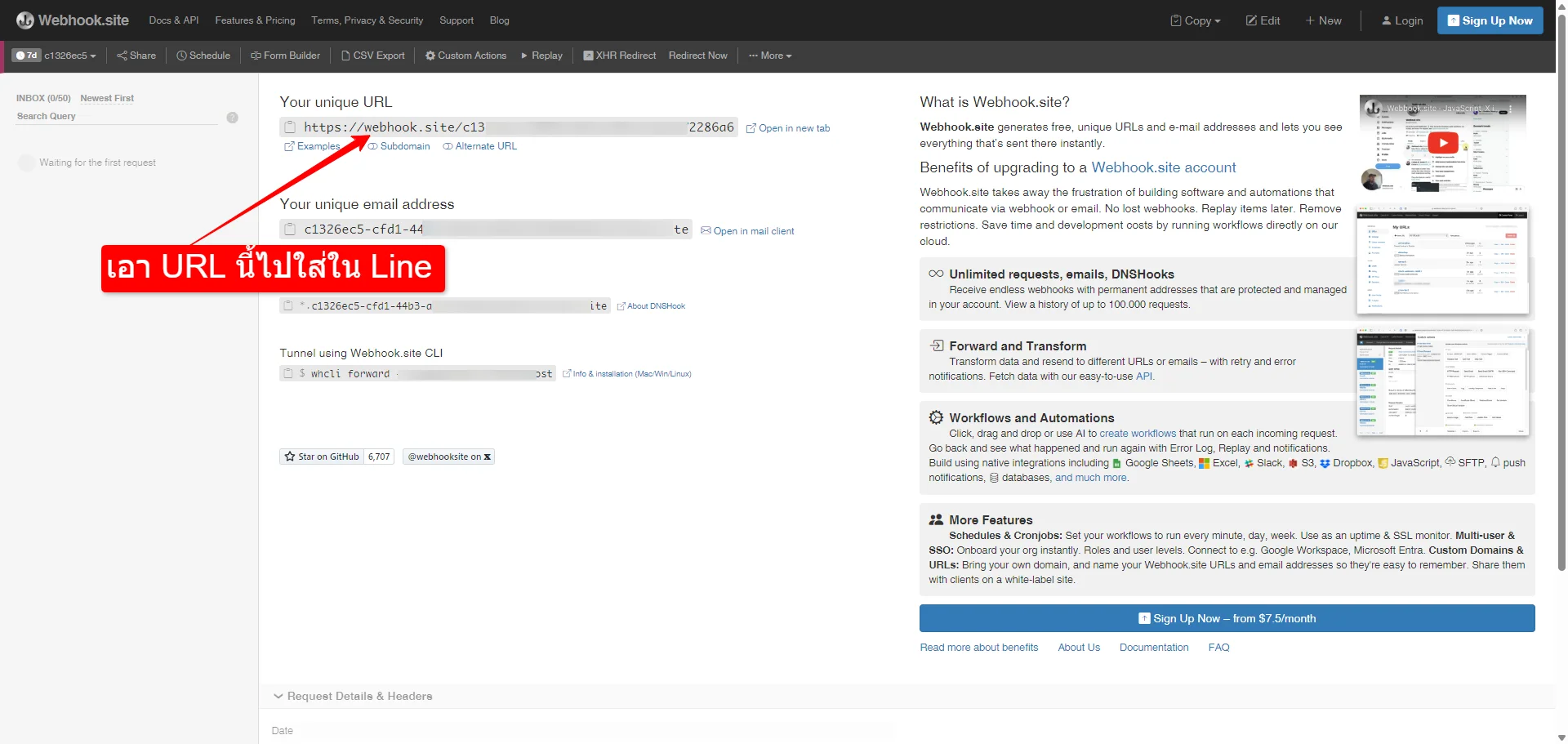Click the Replay button
1568x744 pixels.
click(541, 56)
